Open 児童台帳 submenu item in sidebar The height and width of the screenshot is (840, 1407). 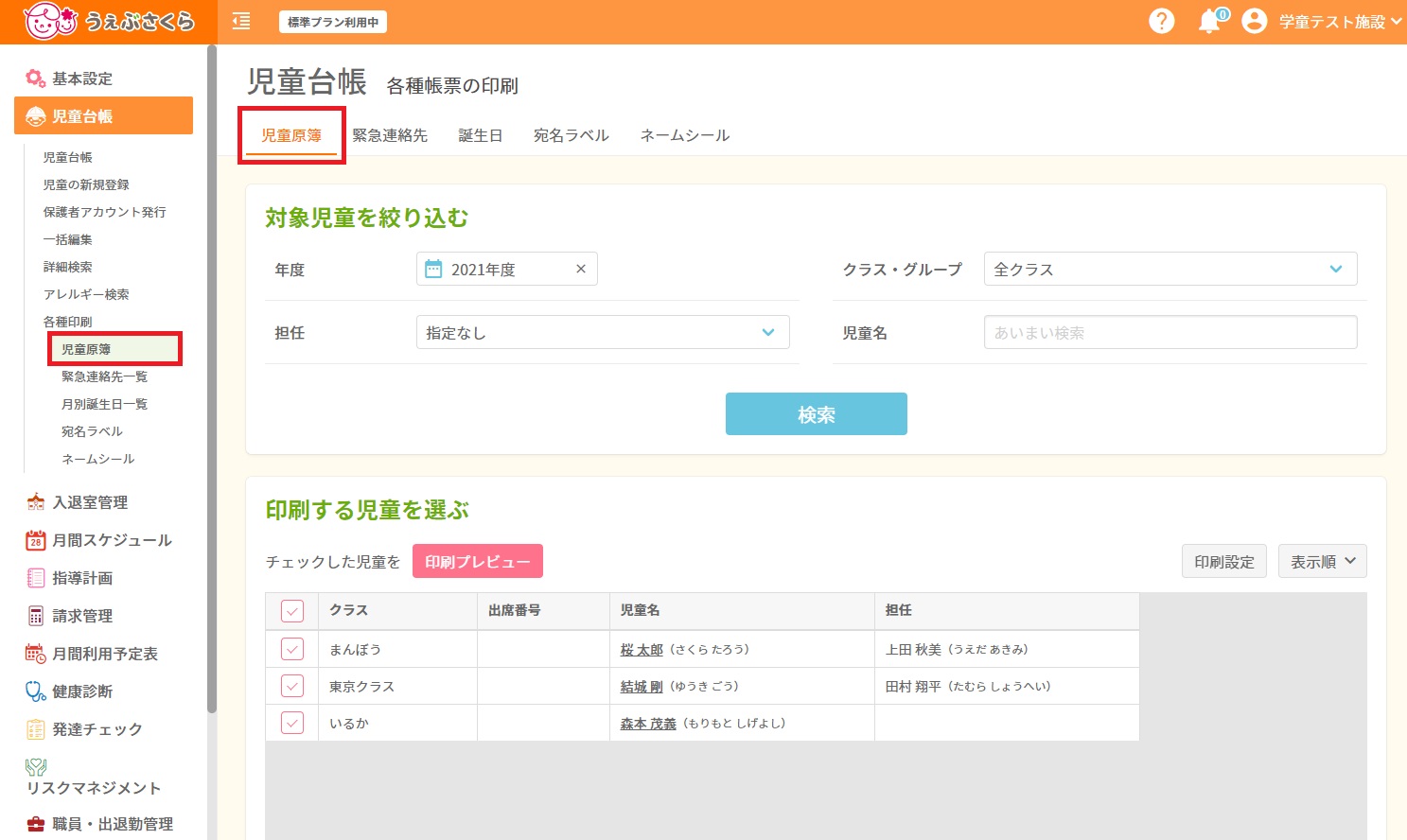coord(68,157)
